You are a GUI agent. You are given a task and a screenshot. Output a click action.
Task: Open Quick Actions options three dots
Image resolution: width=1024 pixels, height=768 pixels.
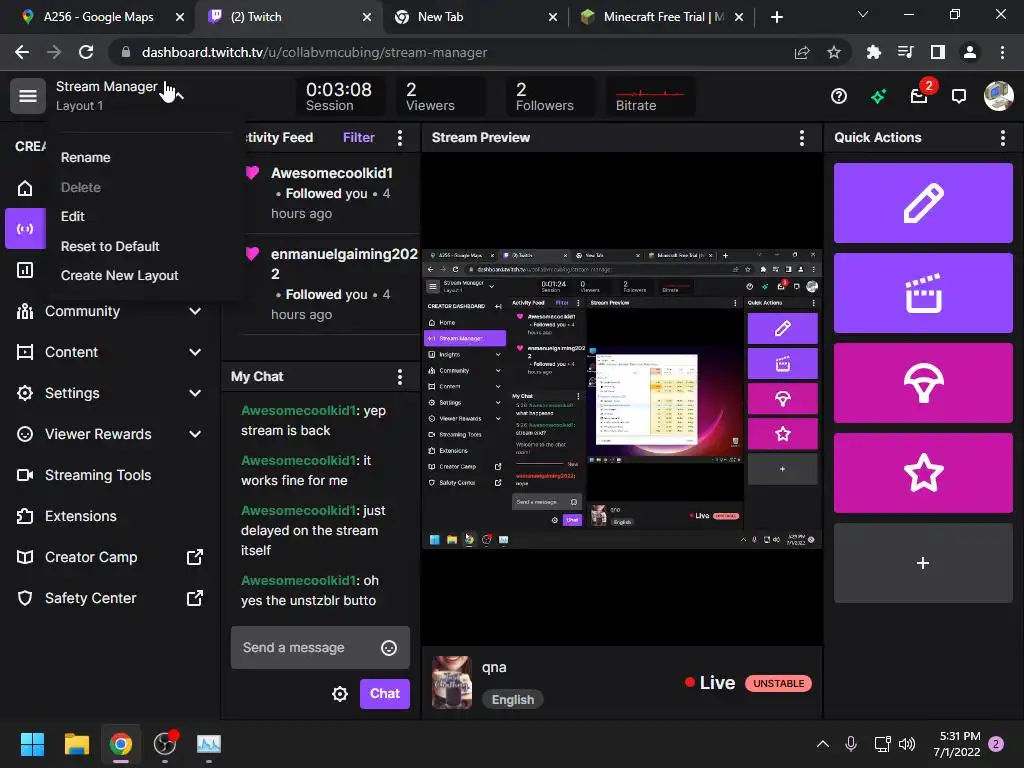click(x=1002, y=138)
